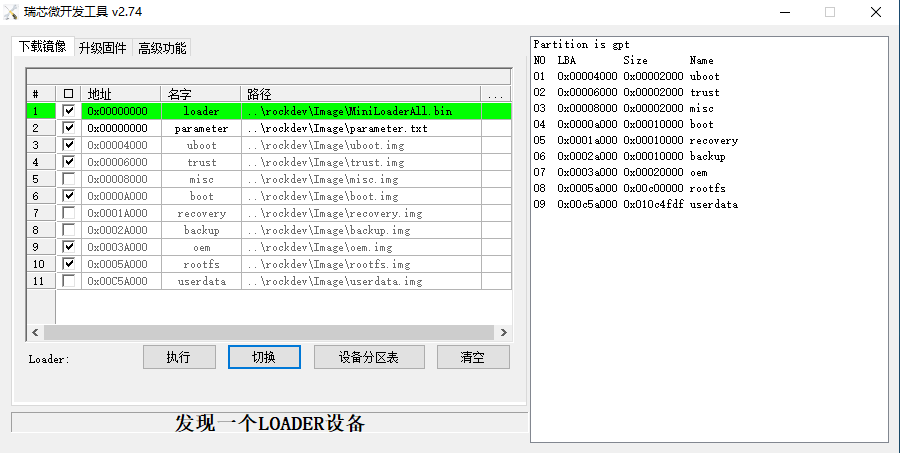Uncheck the rootfs row checkbox
Image resolution: width=900 pixels, height=453 pixels.
[68, 264]
